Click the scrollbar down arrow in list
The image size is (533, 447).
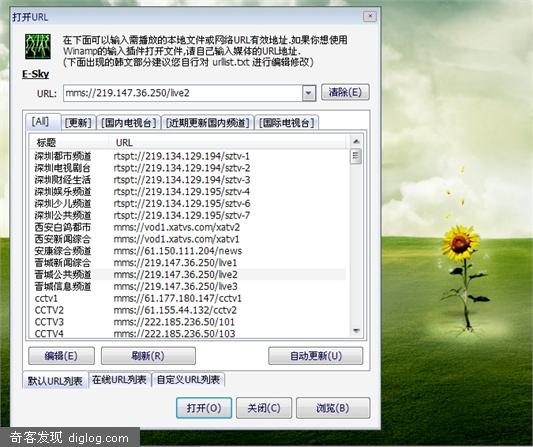pyautogui.click(x=356, y=330)
